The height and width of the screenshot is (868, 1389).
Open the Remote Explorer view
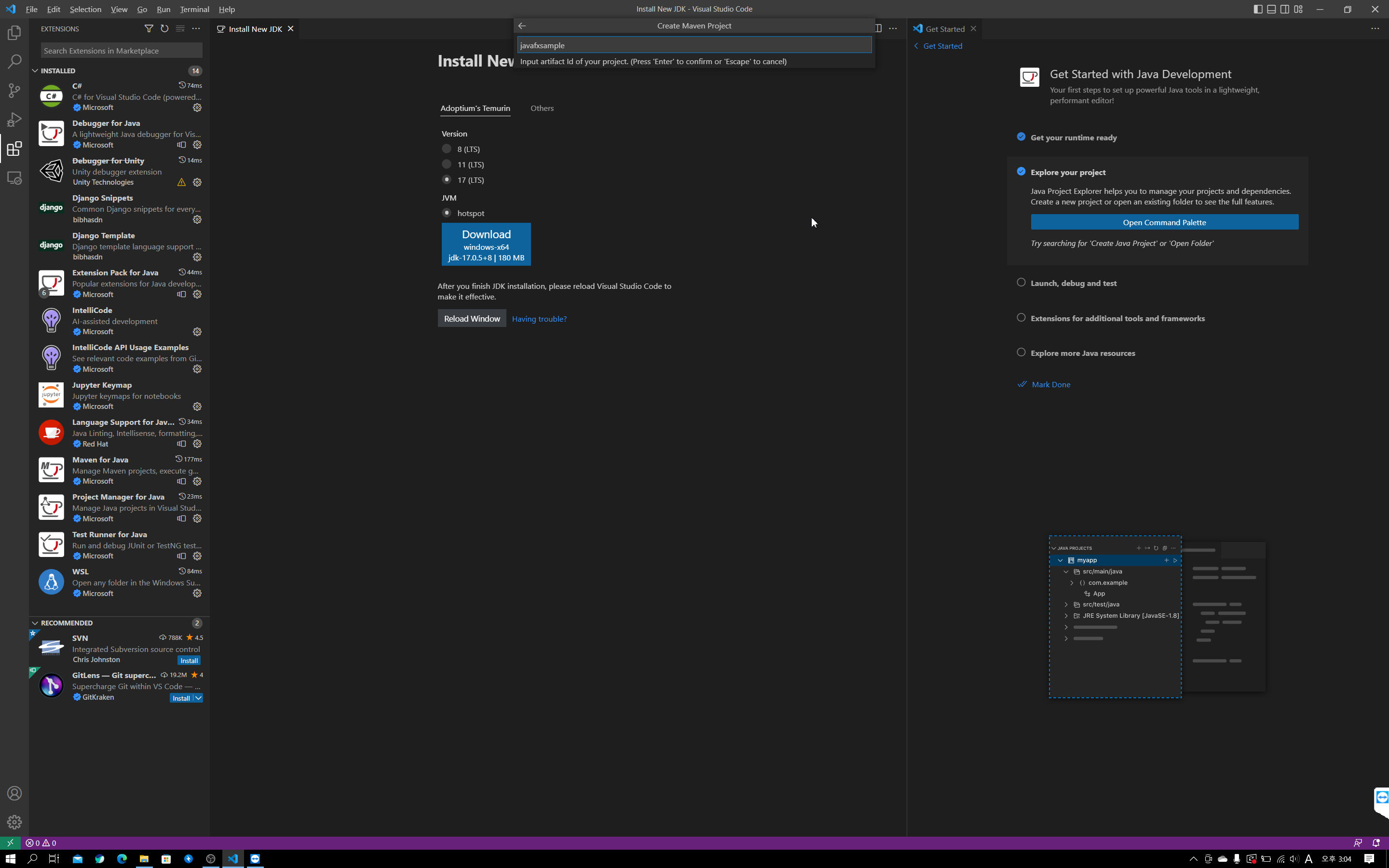pyautogui.click(x=14, y=178)
